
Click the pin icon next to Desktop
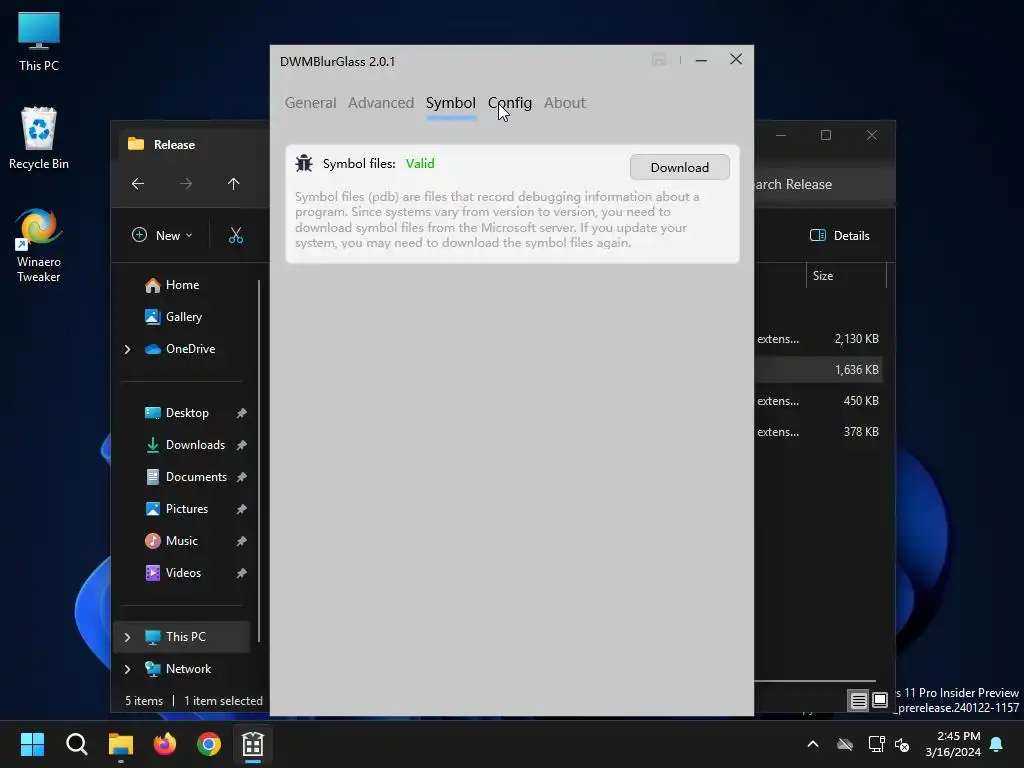pyautogui.click(x=242, y=413)
